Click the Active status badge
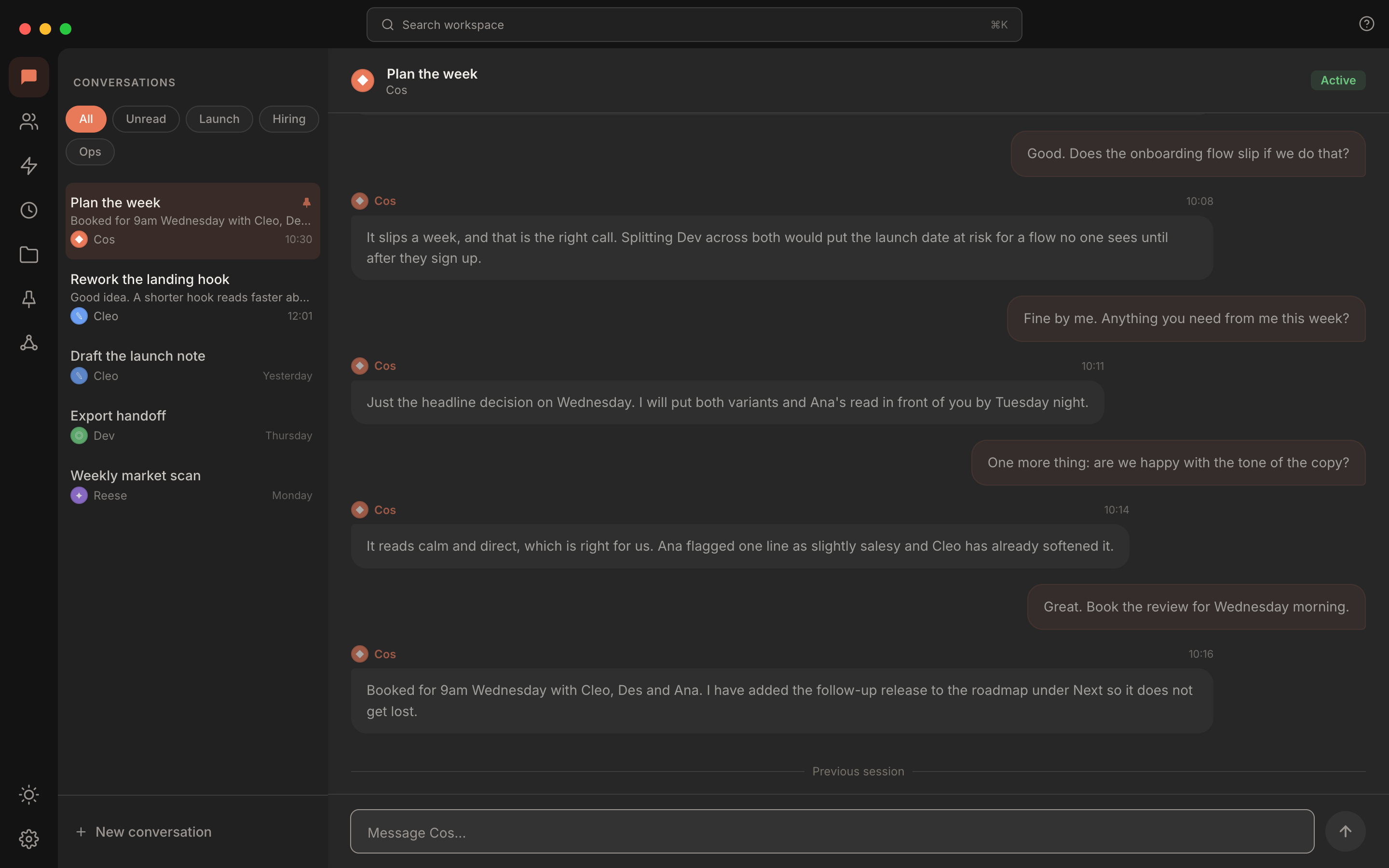The height and width of the screenshot is (868, 1389). [x=1338, y=81]
